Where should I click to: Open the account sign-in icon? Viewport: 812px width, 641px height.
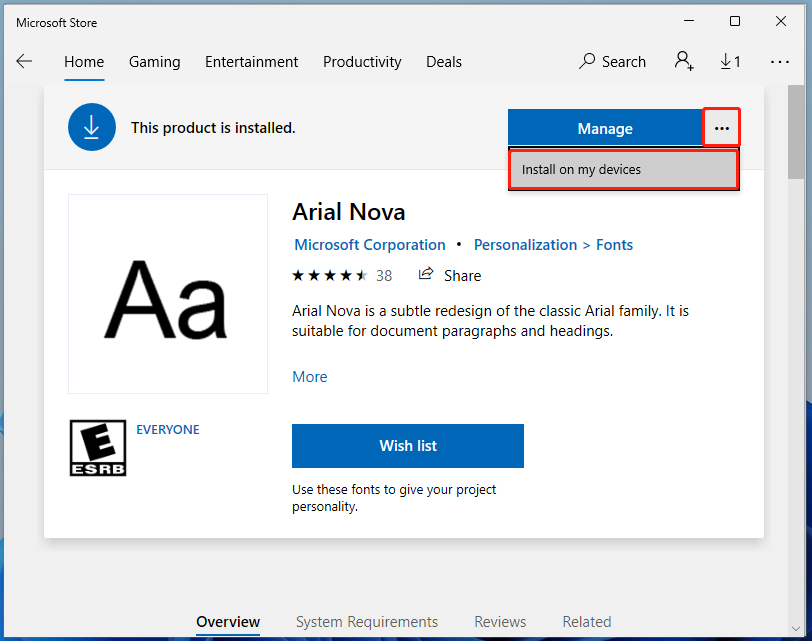(x=684, y=61)
